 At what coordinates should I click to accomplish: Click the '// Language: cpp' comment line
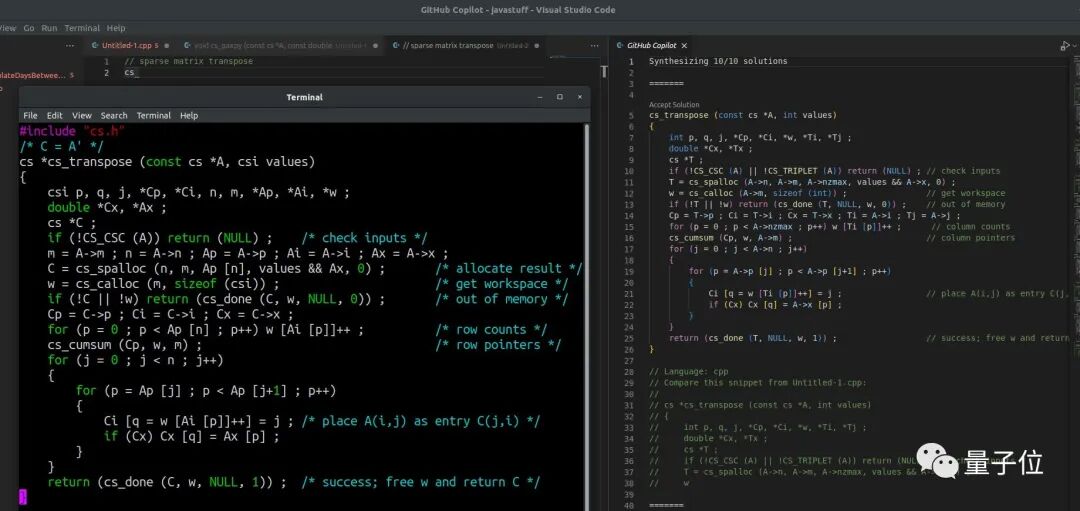tap(689, 372)
